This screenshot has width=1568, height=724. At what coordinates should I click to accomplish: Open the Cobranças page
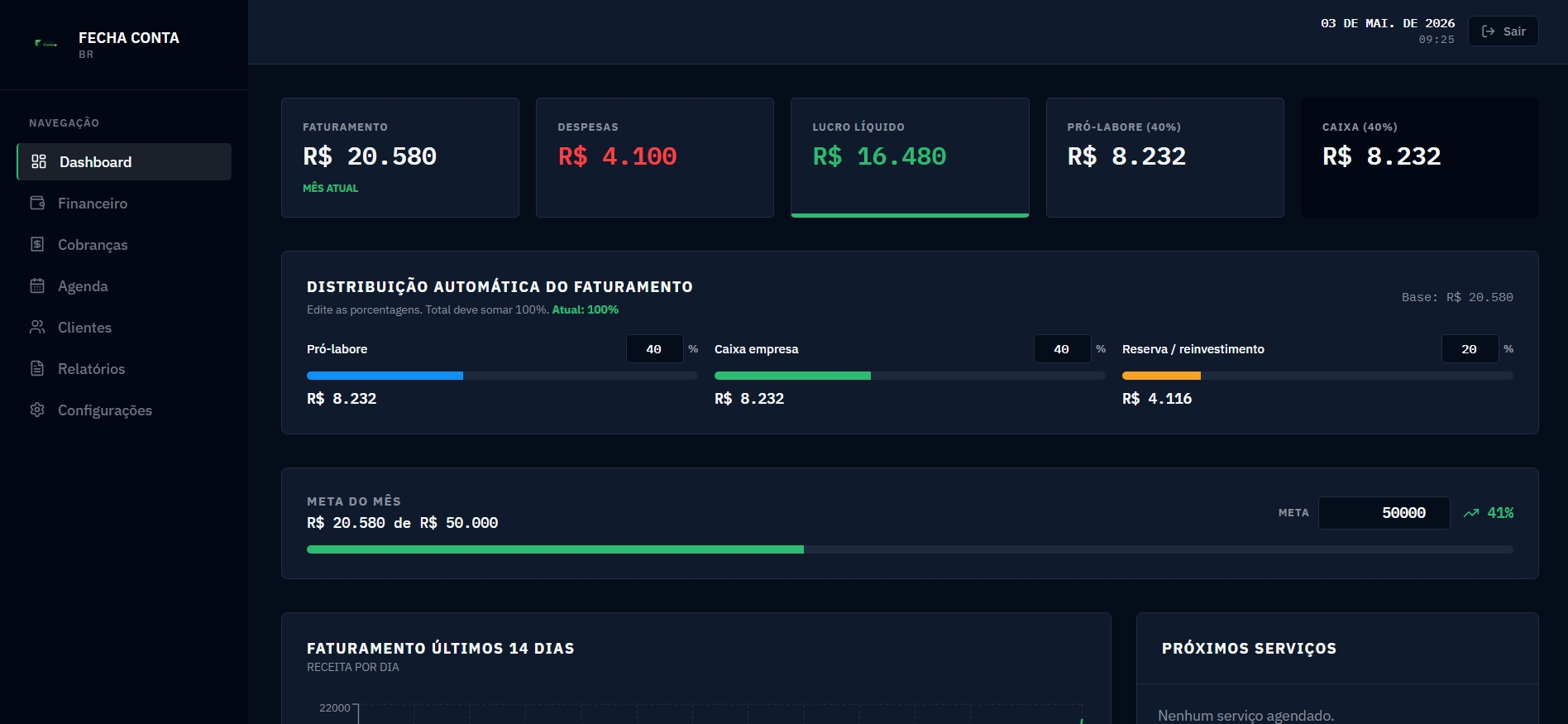point(124,244)
